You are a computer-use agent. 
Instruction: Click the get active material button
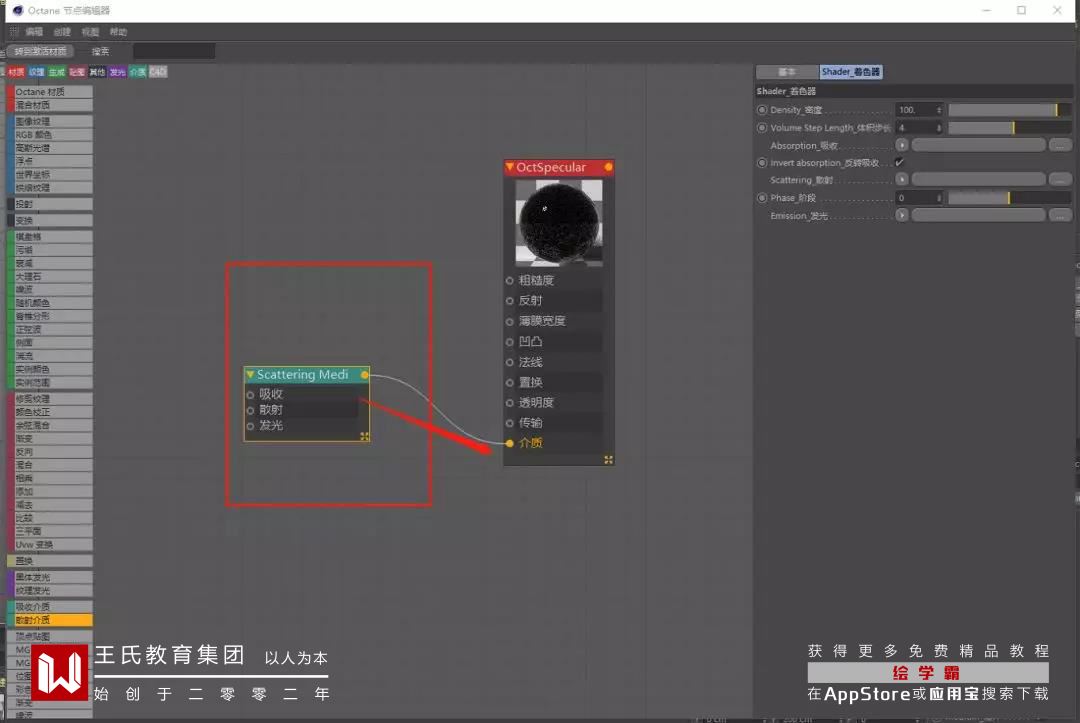click(41, 52)
